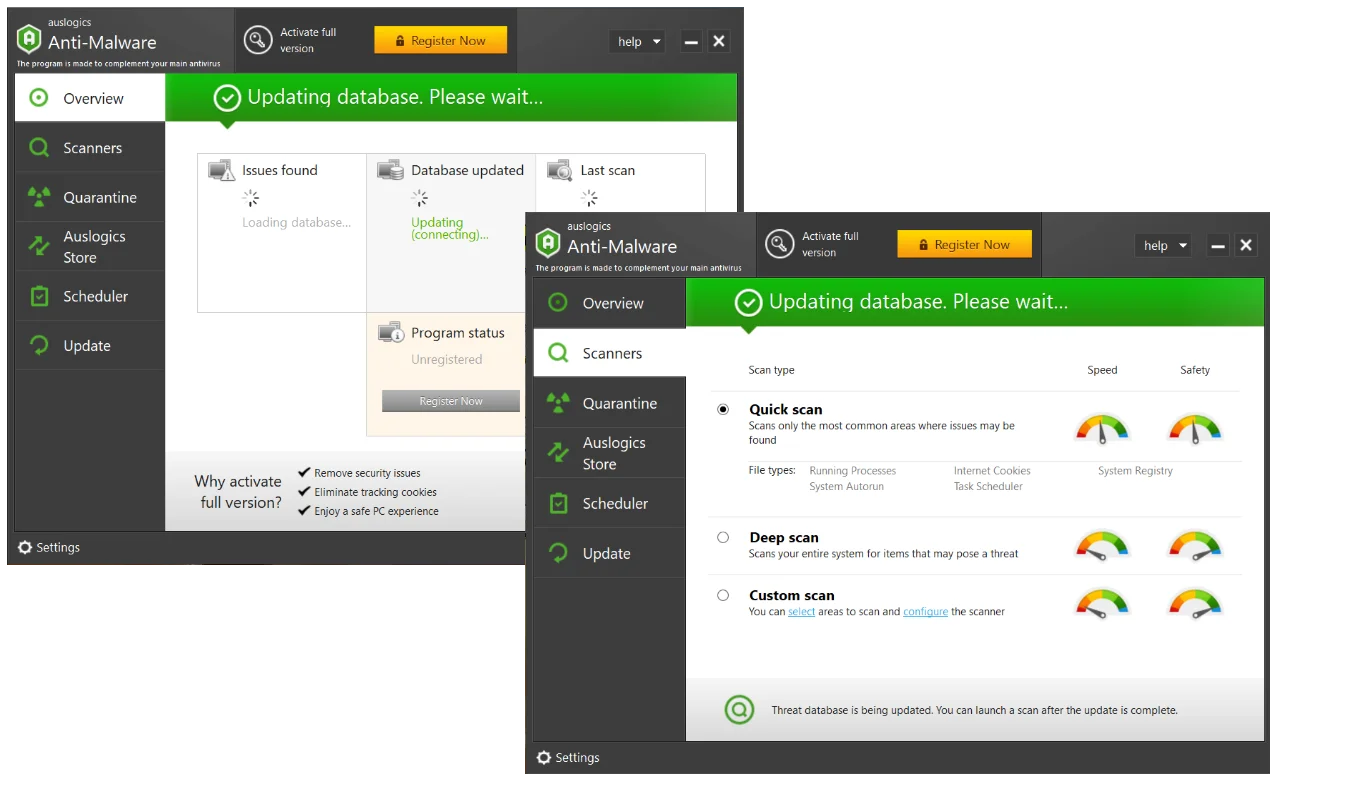
Task: Go to Quarantine tab in front window
Action: pyautogui.click(x=610, y=403)
